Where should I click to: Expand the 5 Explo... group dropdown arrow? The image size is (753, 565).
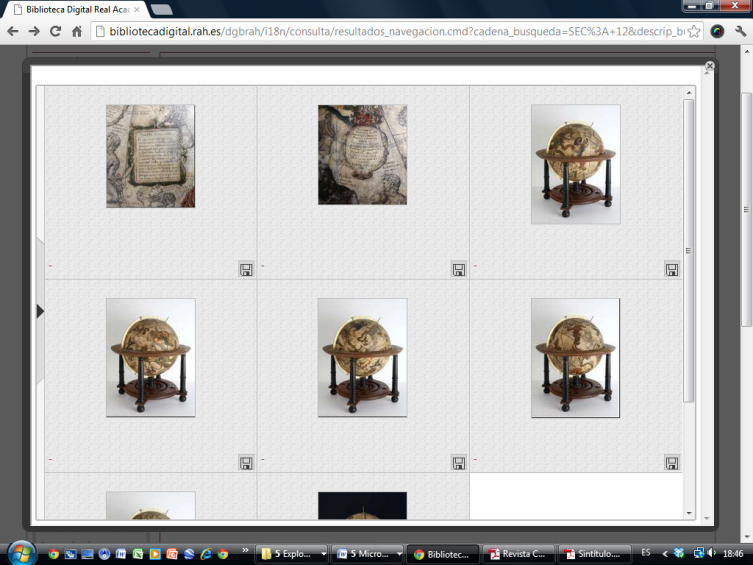(324, 554)
